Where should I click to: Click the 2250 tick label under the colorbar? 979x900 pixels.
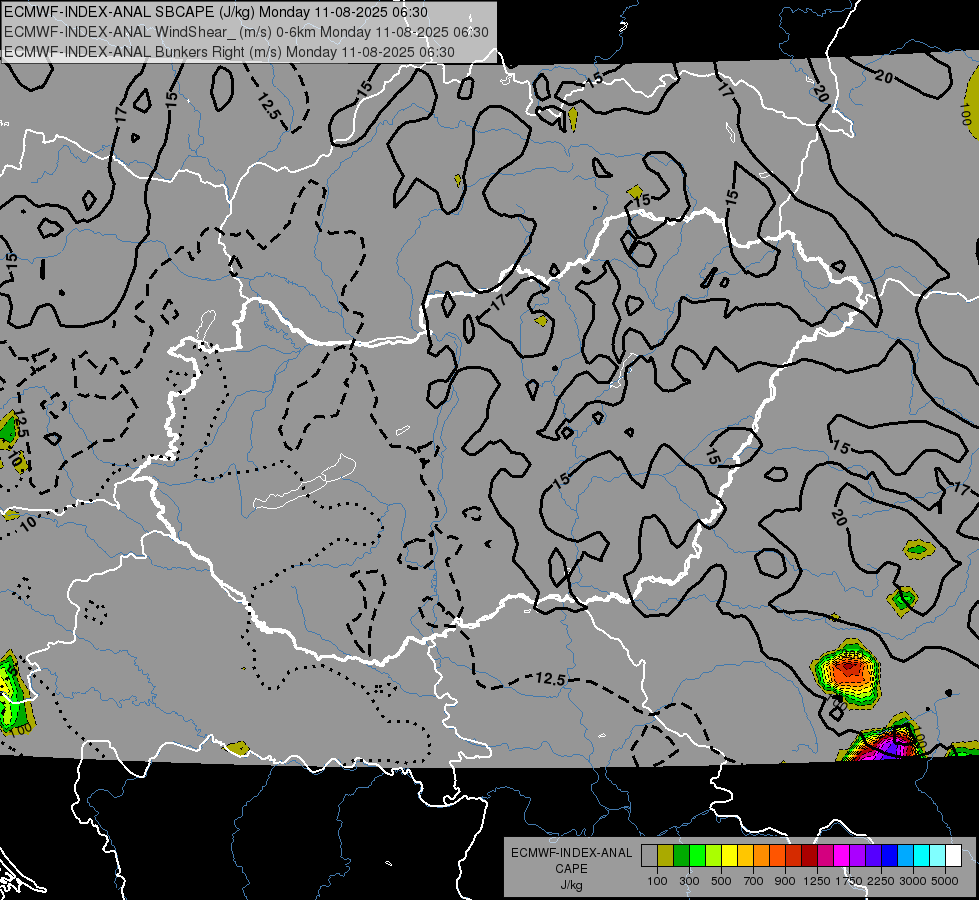point(880,881)
